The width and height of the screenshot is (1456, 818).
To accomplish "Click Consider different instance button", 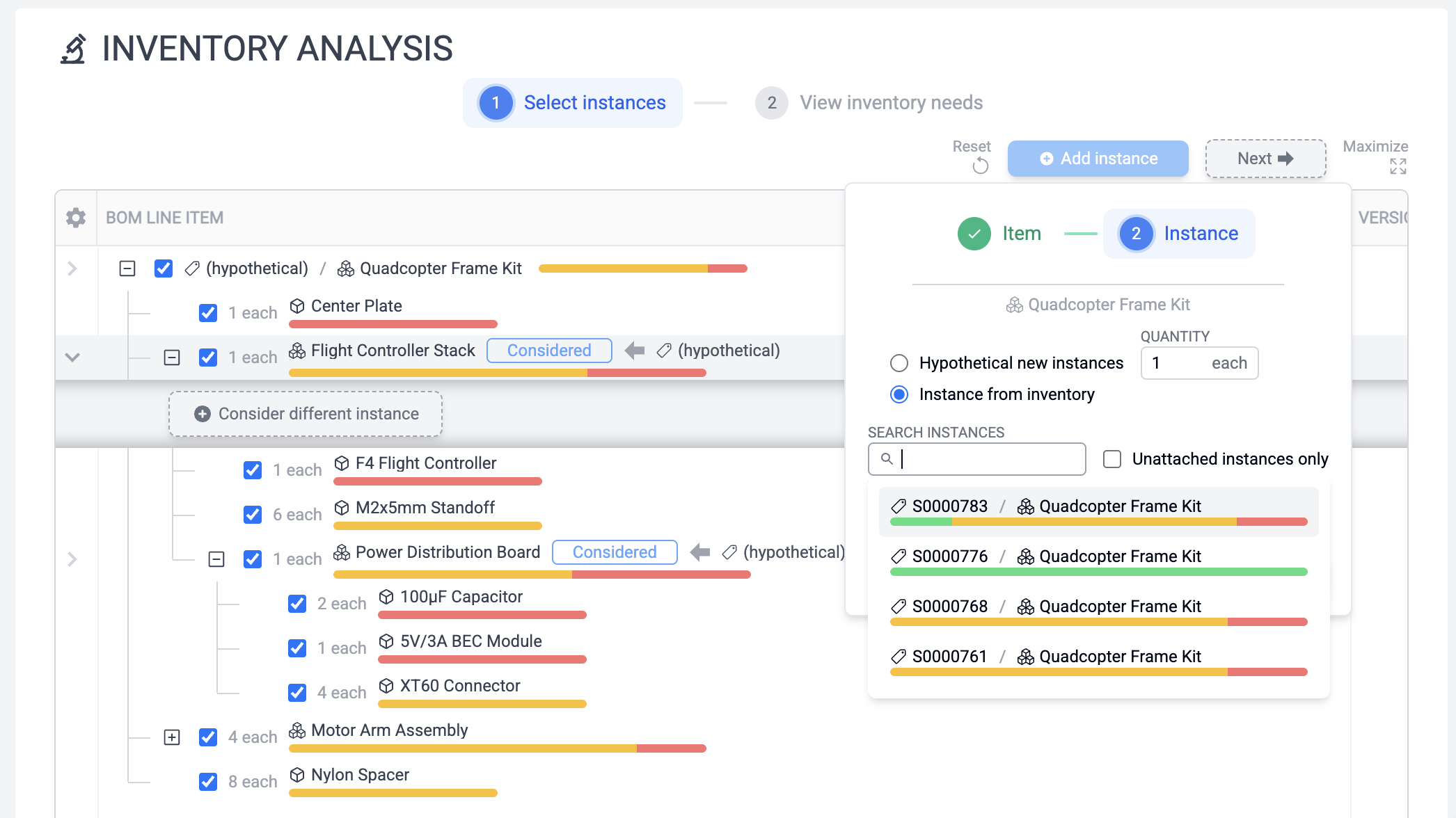I will (x=306, y=414).
